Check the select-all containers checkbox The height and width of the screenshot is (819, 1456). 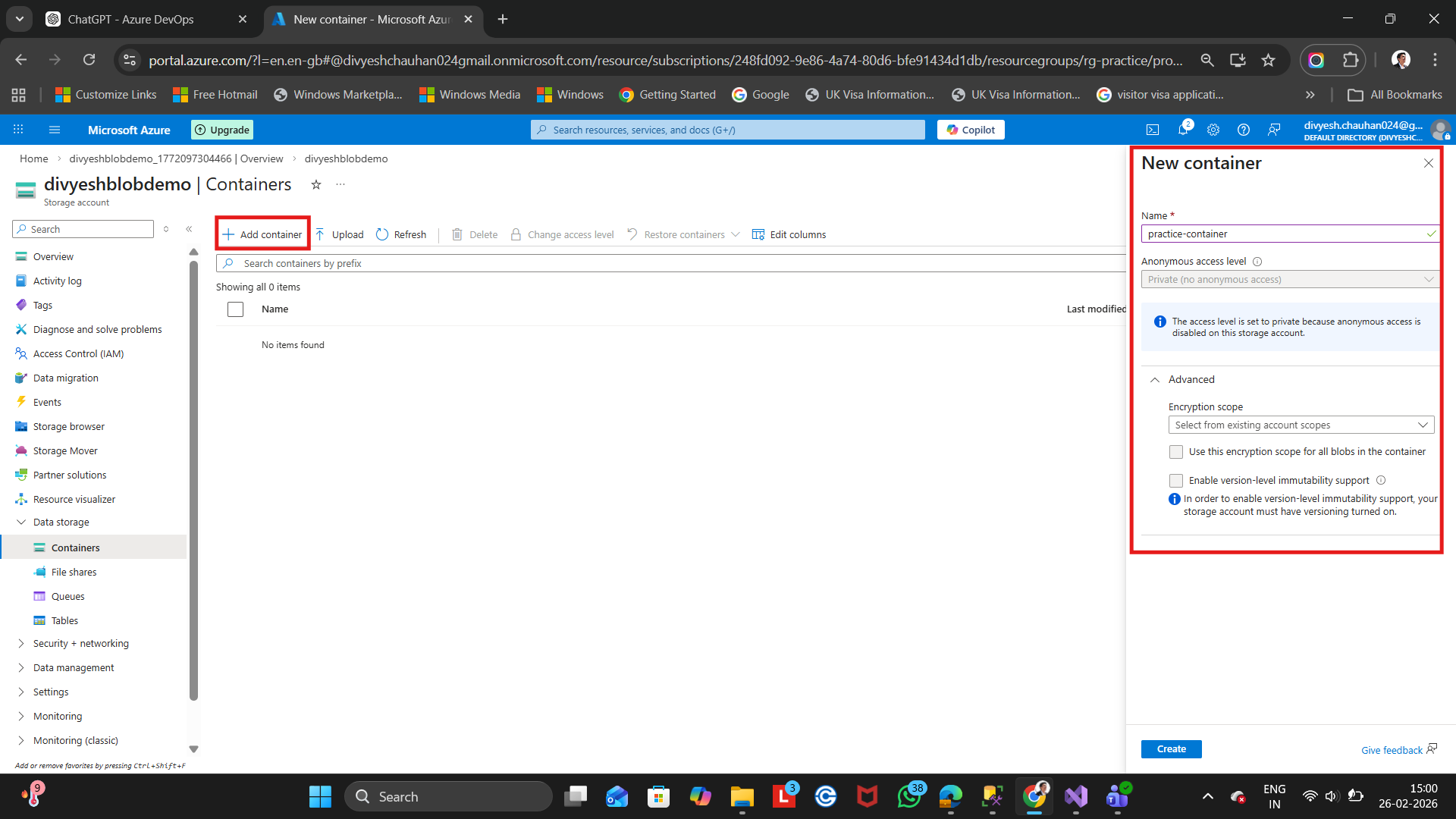(236, 309)
